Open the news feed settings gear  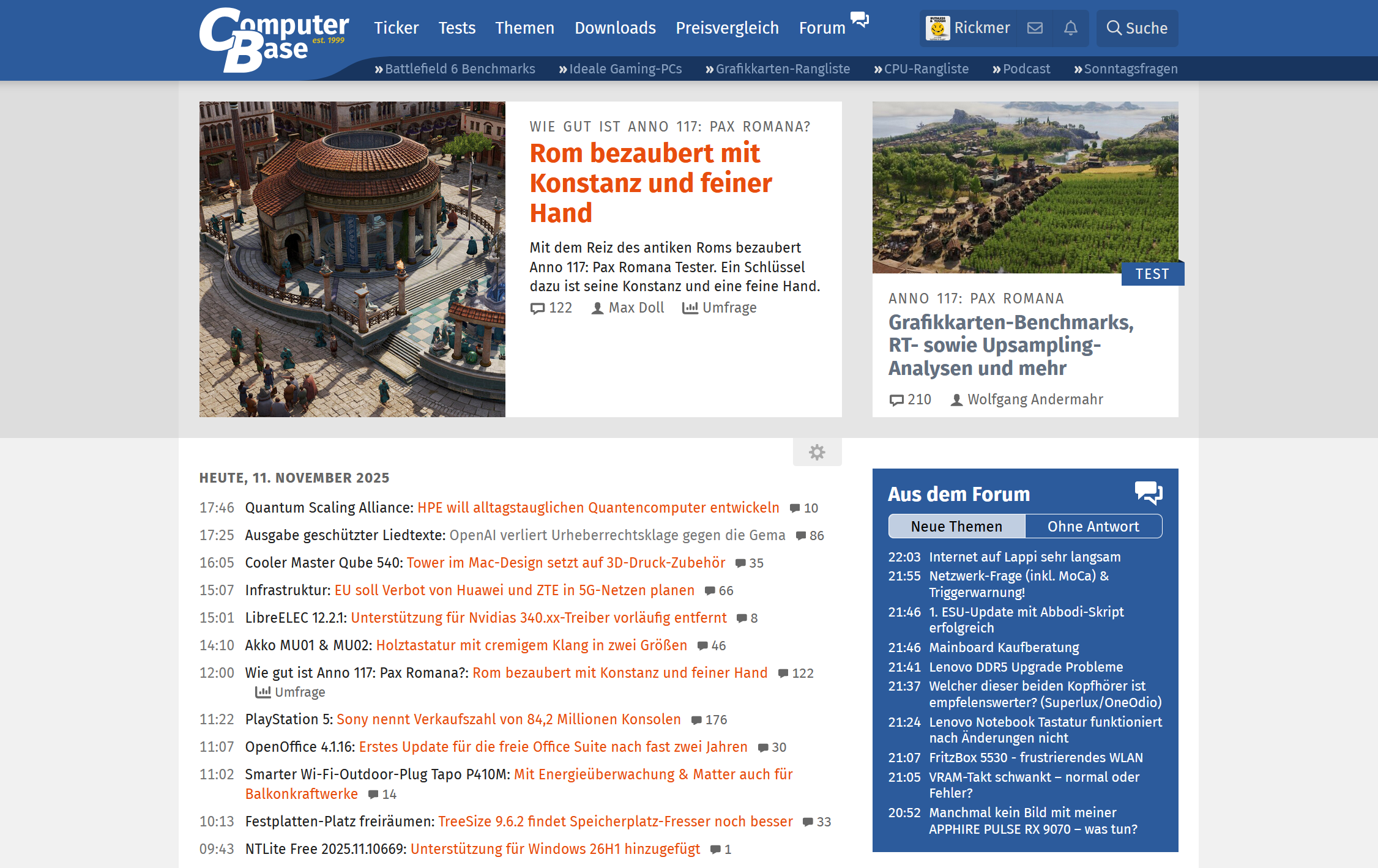(x=817, y=452)
